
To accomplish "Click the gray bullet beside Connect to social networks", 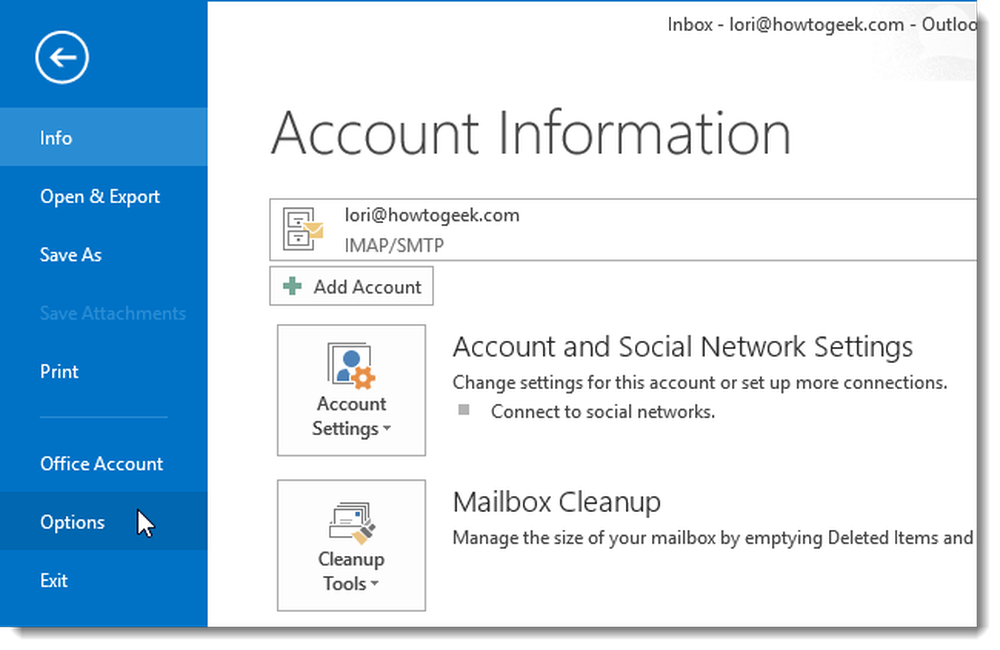I will [464, 410].
